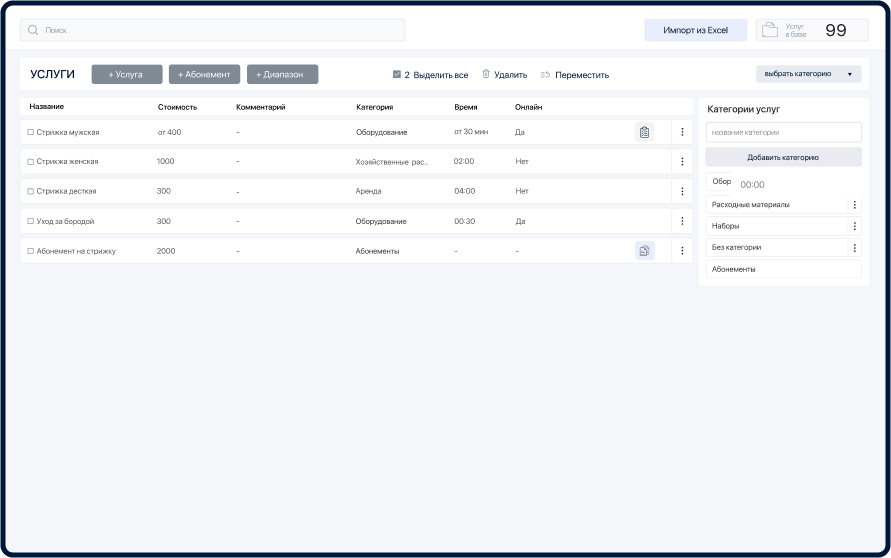Select the Абонемент на стрижку checkbox
This screenshot has width=891, height=558.
coord(31,251)
